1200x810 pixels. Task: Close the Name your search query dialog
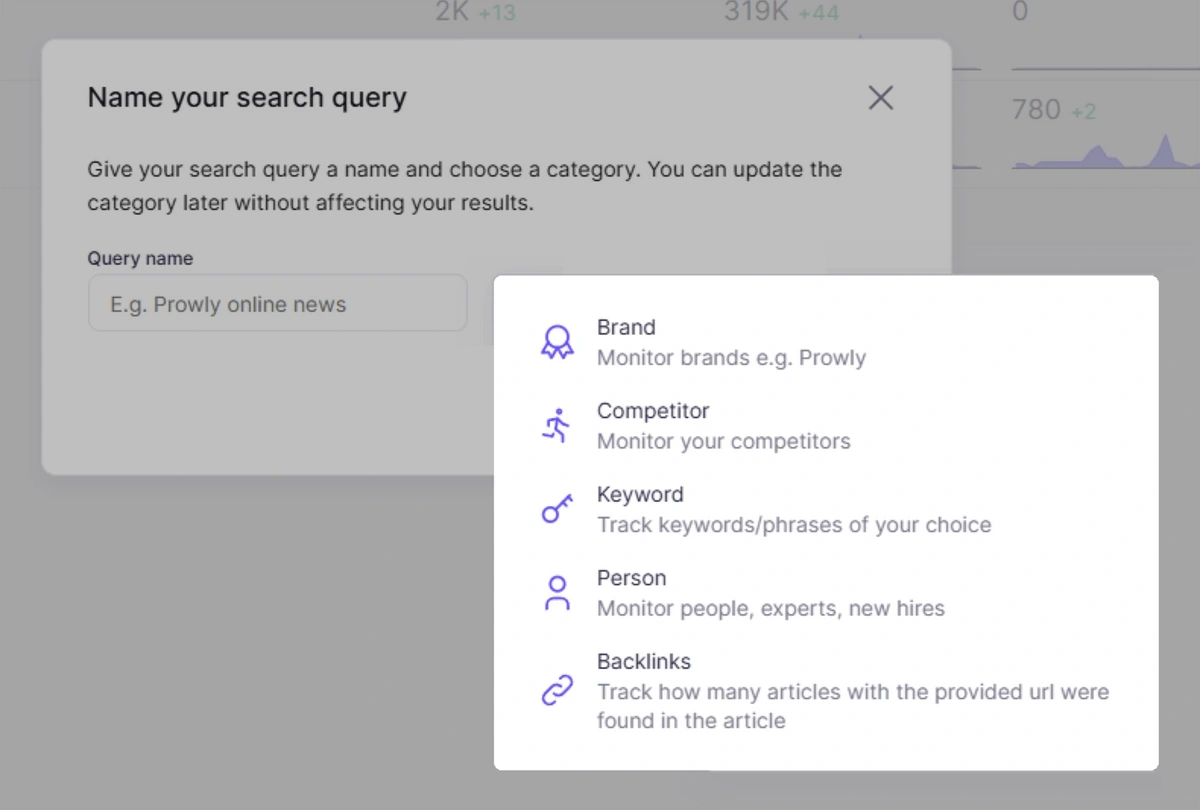[880, 98]
